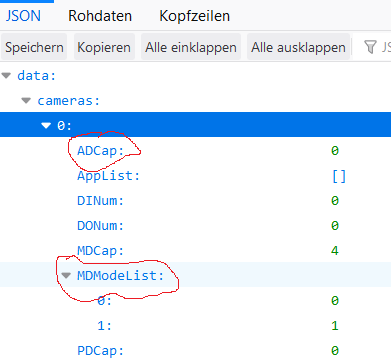Screen dimensions: 391x363
Task: Select the PDCap property row
Action: 195,351
